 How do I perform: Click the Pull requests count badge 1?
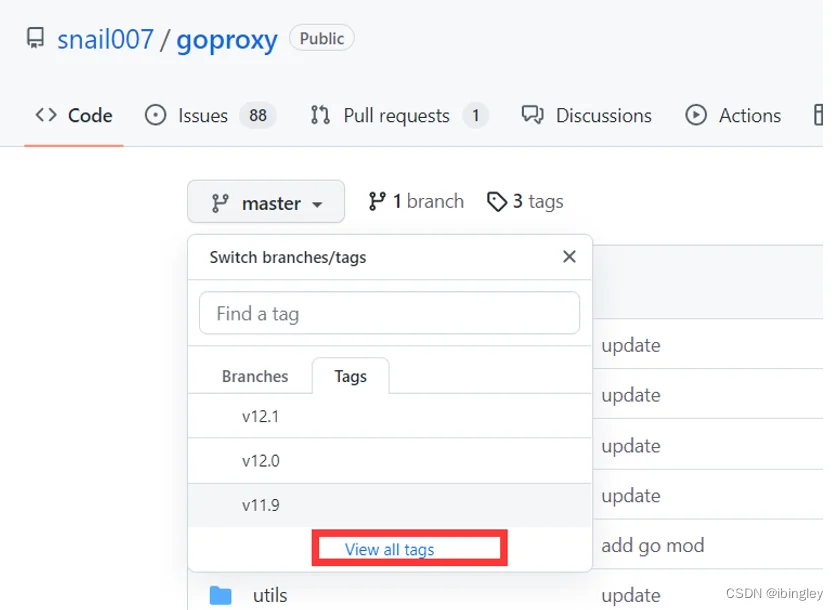click(x=475, y=115)
